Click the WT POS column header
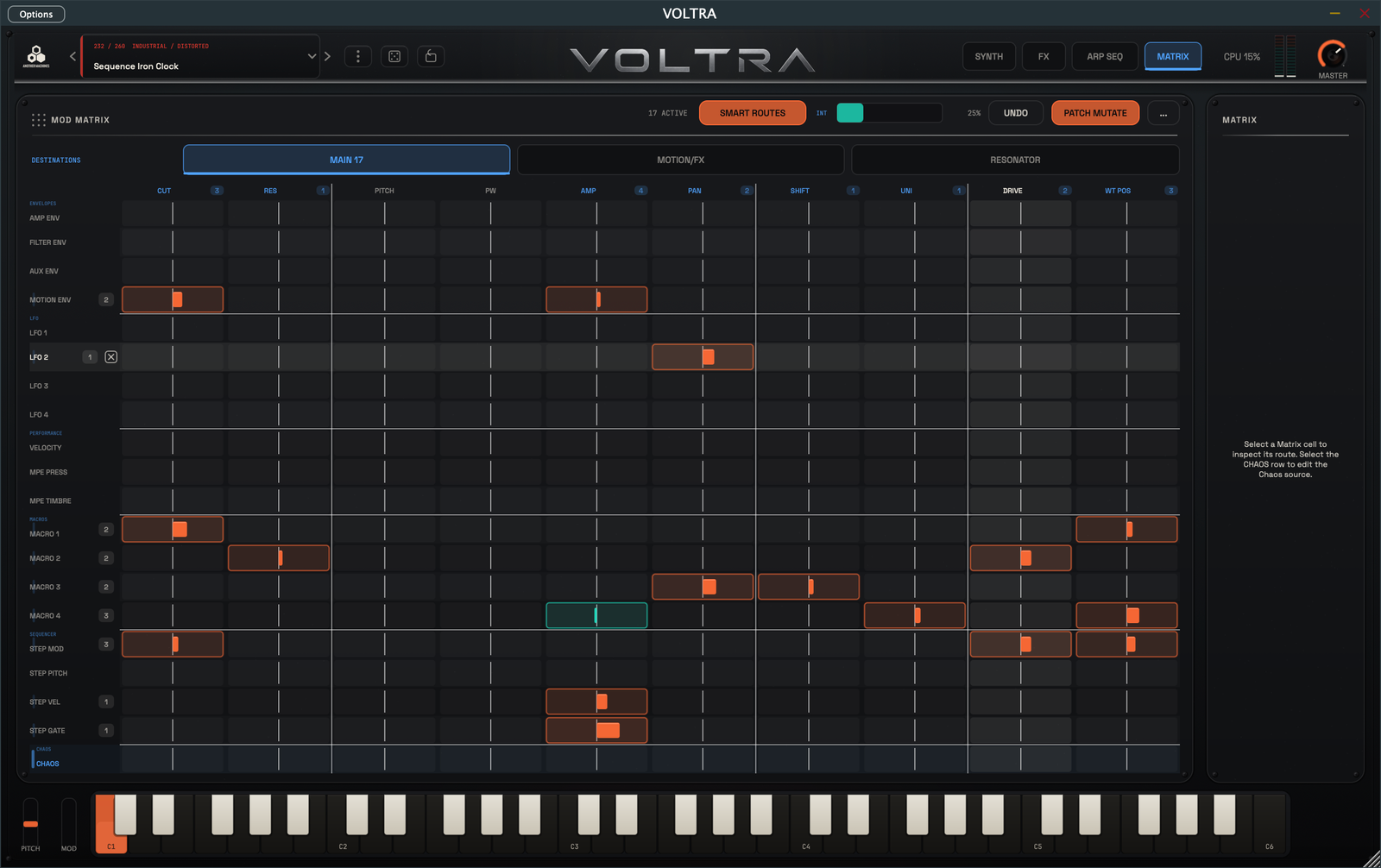 (1118, 191)
